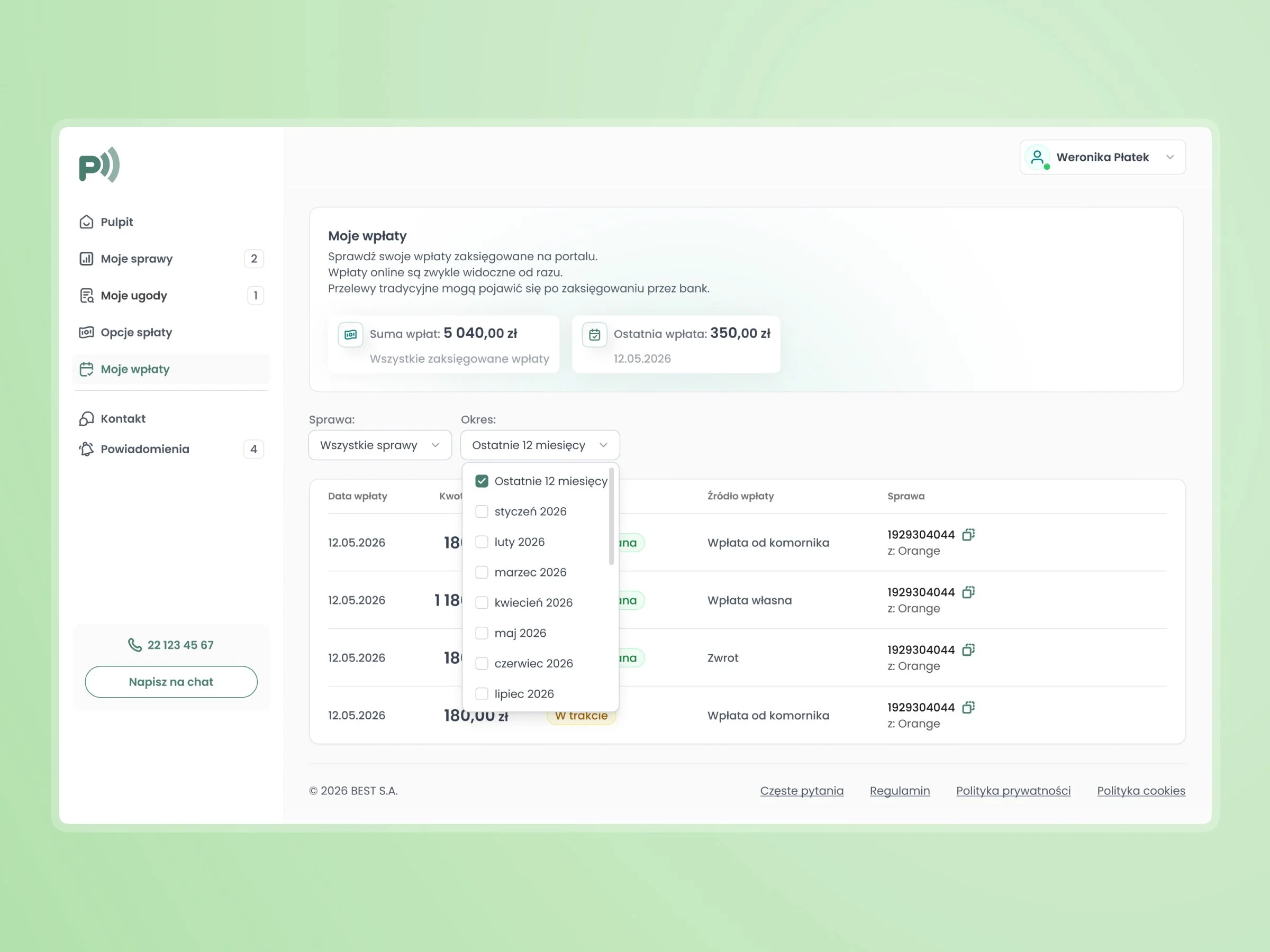
Task: Open the Wszystkie sprawy dropdown
Action: tap(380, 445)
